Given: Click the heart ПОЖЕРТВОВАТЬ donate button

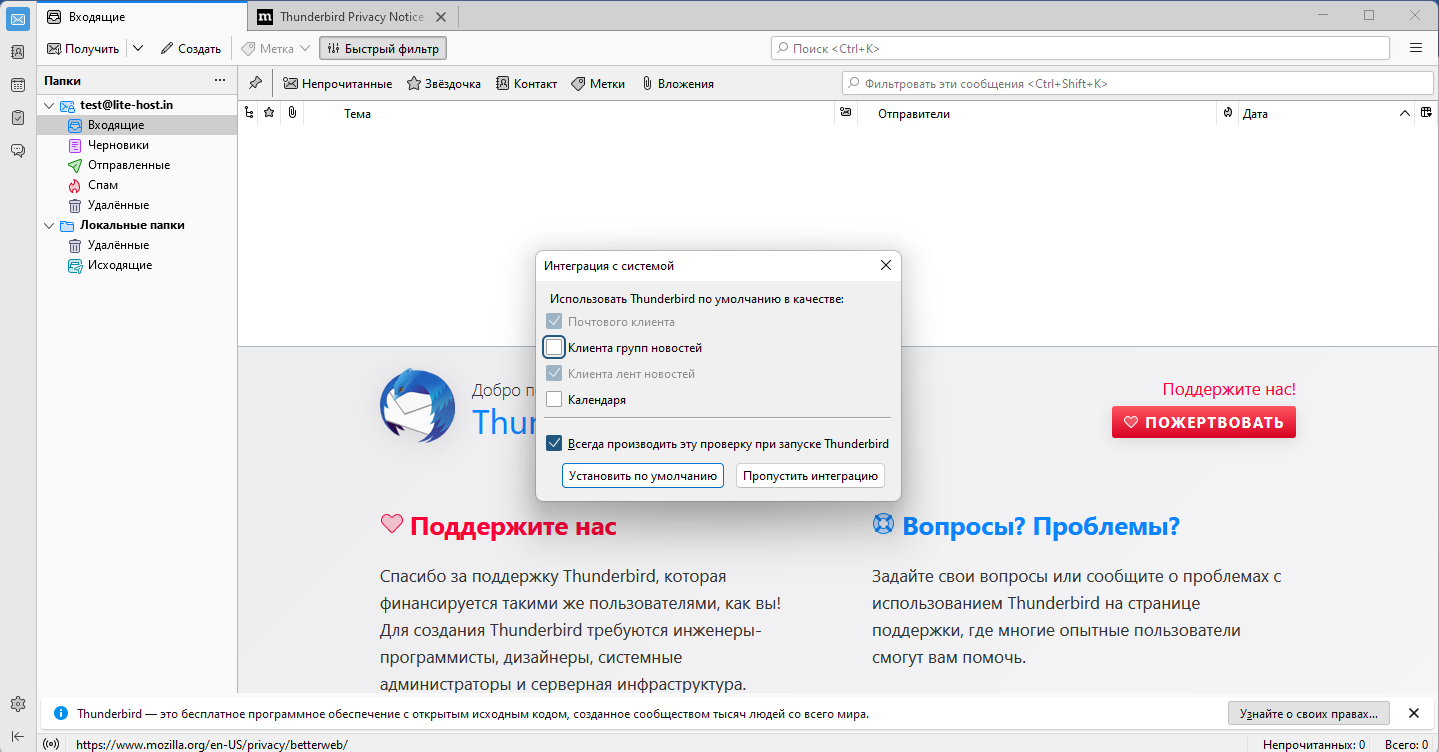Looking at the screenshot, I should [1204, 422].
